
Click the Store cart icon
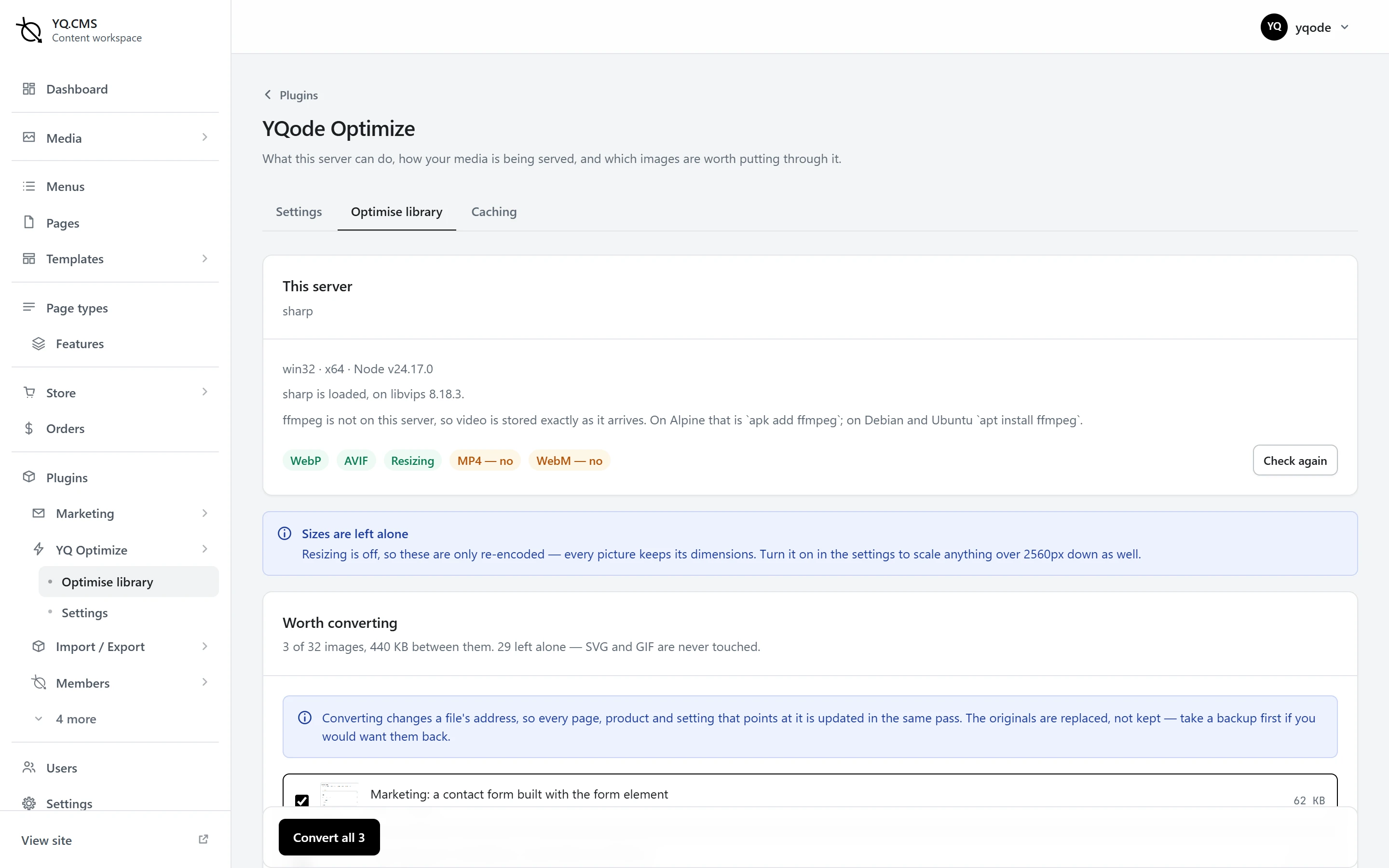tap(29, 392)
